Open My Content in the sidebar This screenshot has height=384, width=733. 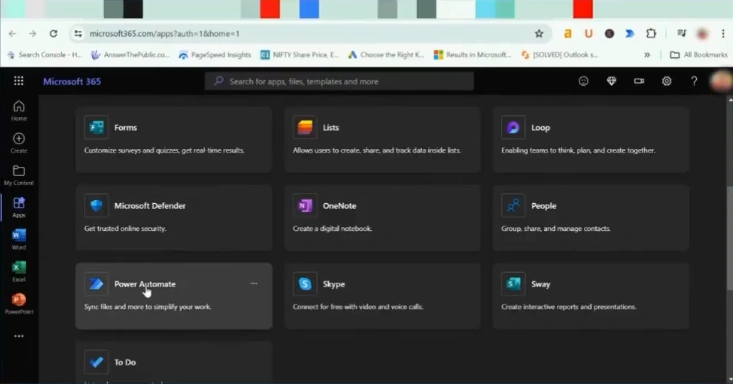pos(19,175)
